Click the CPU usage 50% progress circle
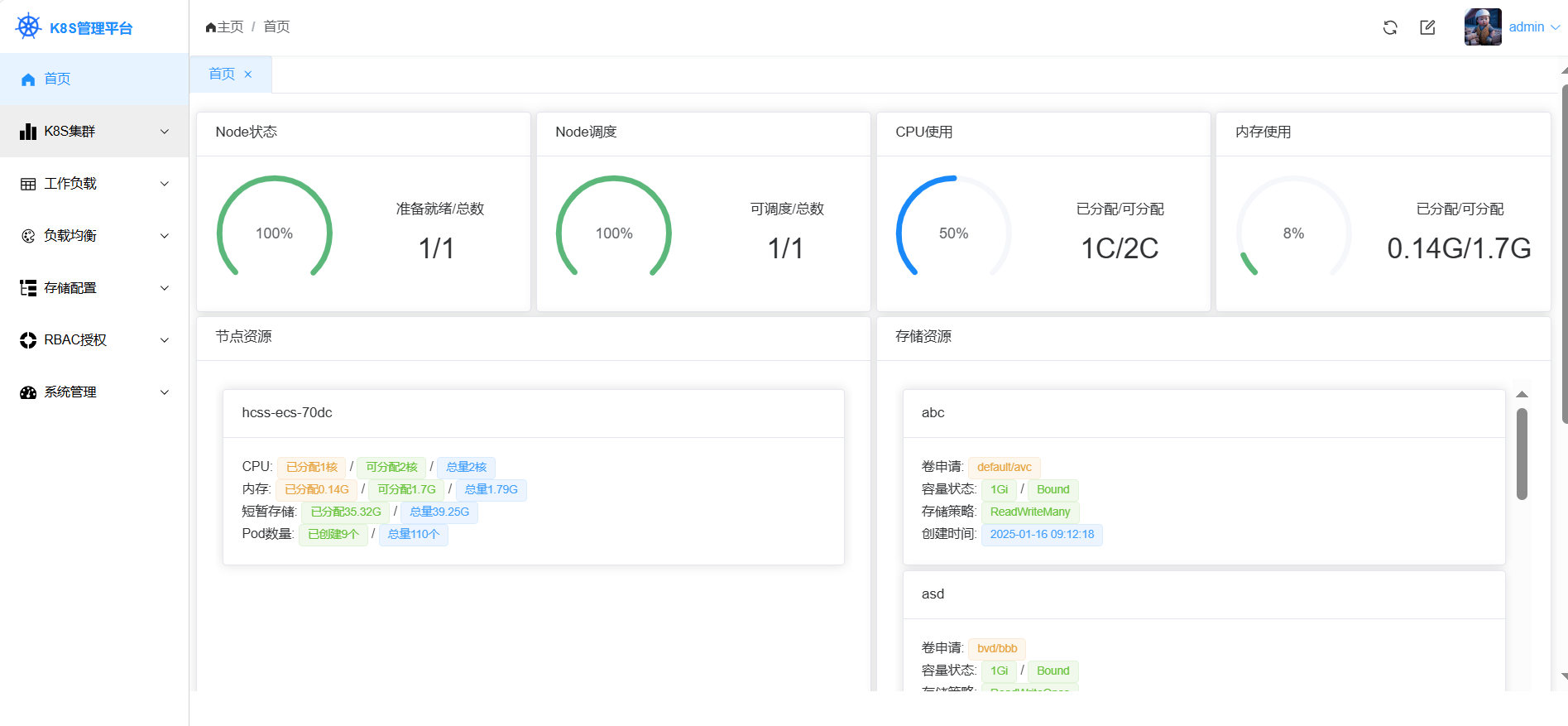1568x726 pixels. 953,233
